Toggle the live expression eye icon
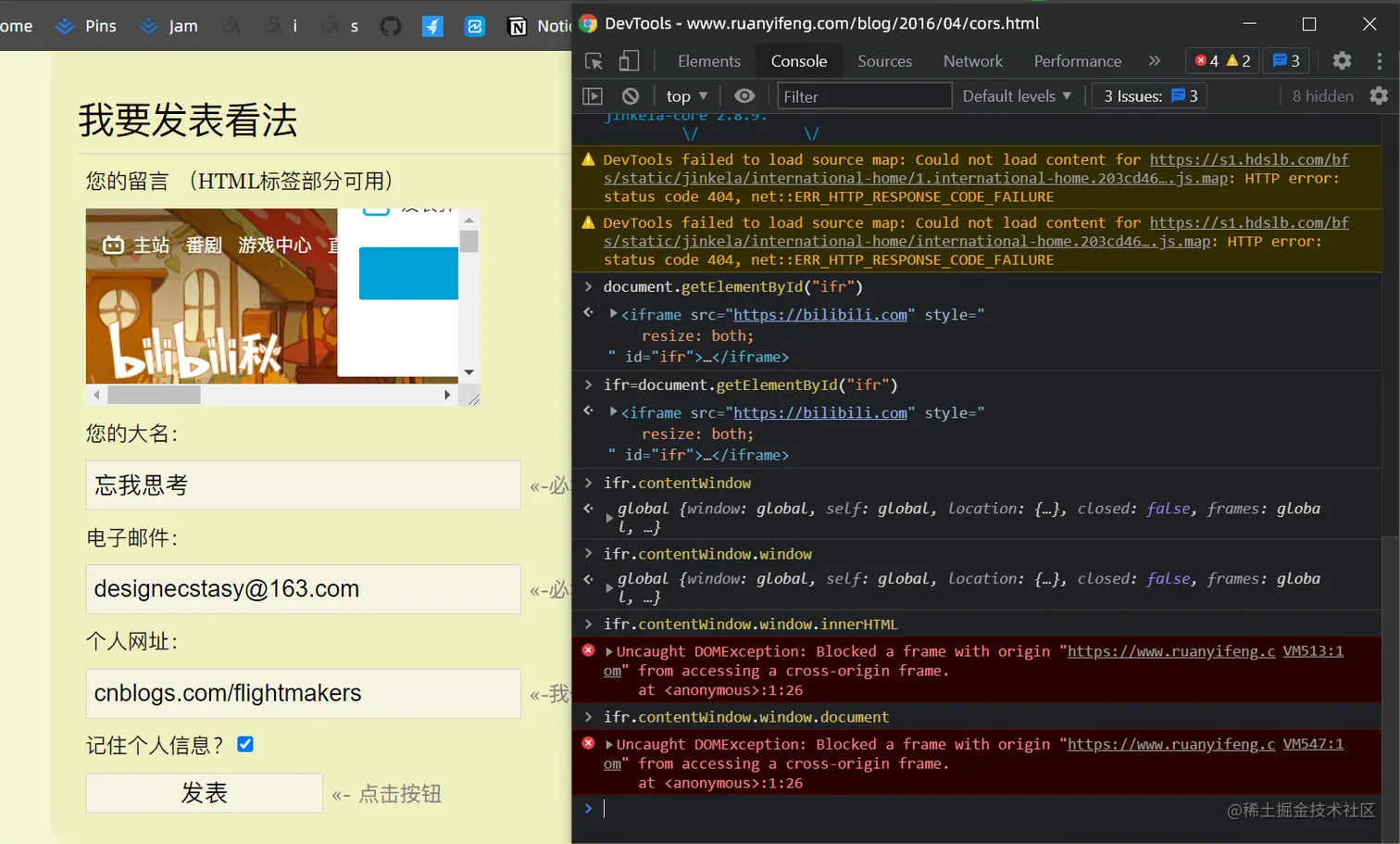This screenshot has width=1400, height=844. point(744,96)
